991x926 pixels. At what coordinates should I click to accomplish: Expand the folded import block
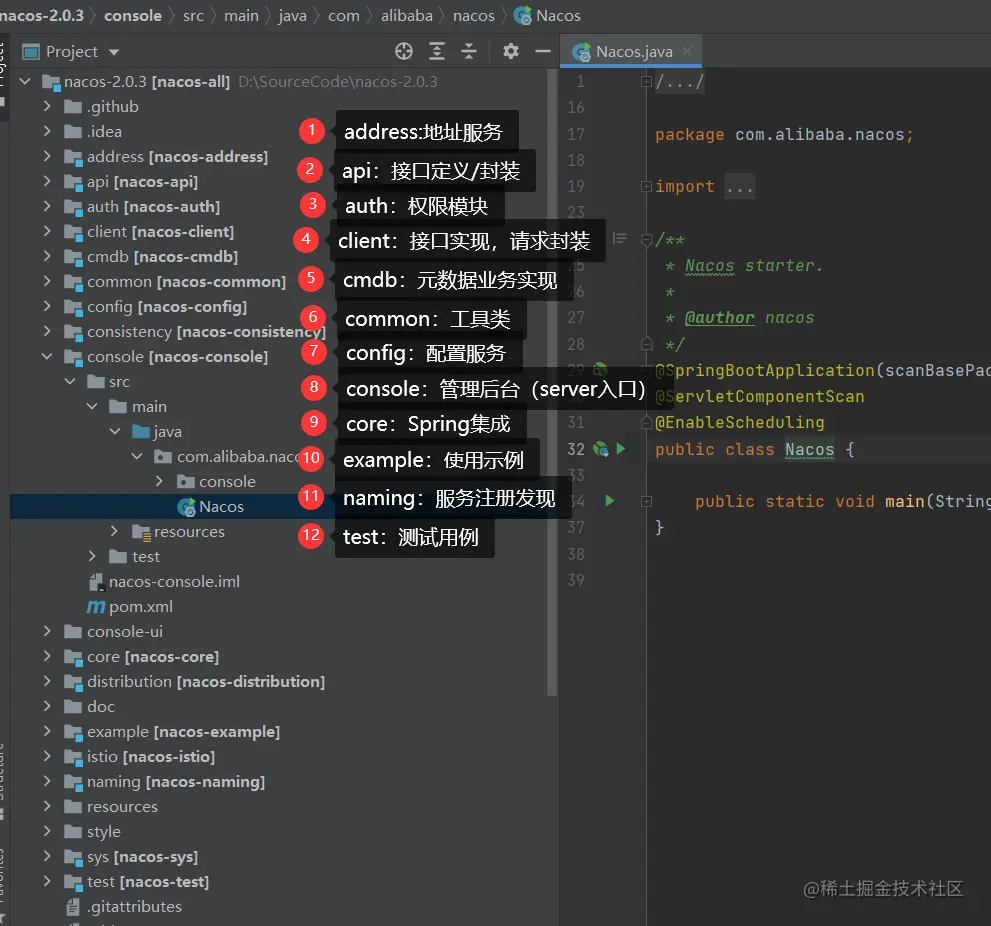click(x=646, y=186)
